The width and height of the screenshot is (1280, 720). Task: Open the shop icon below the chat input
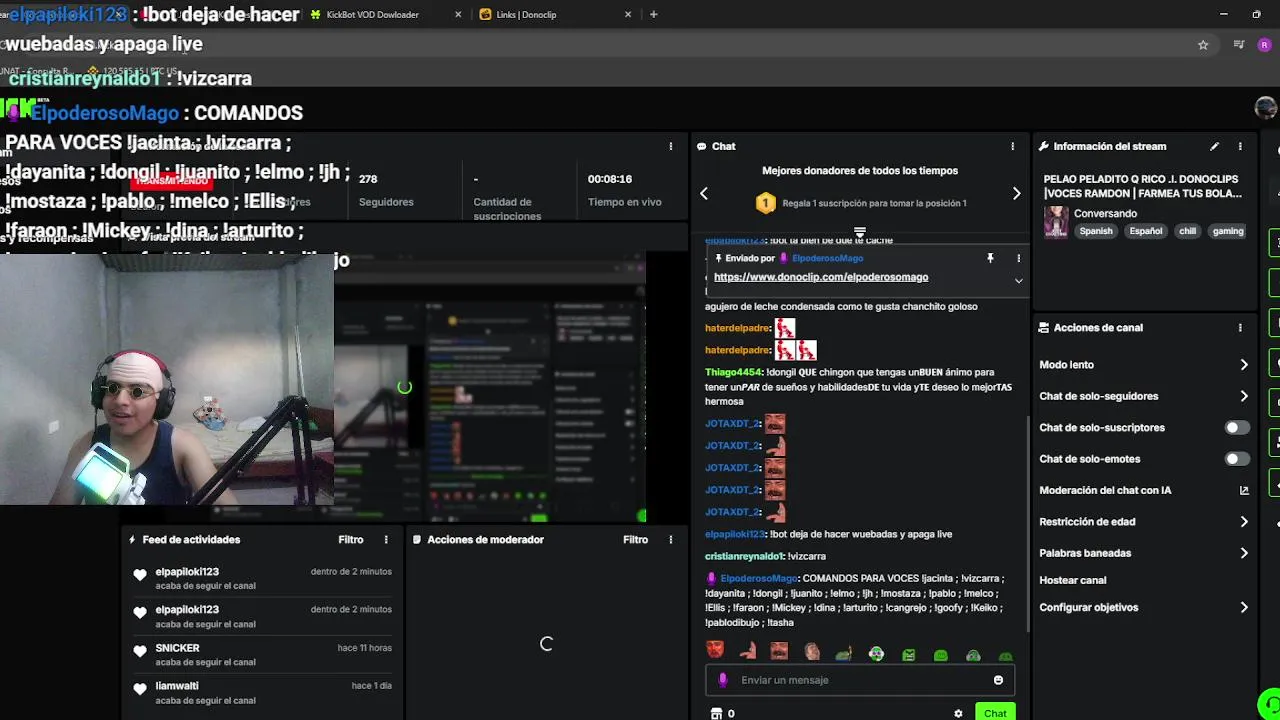(716, 713)
